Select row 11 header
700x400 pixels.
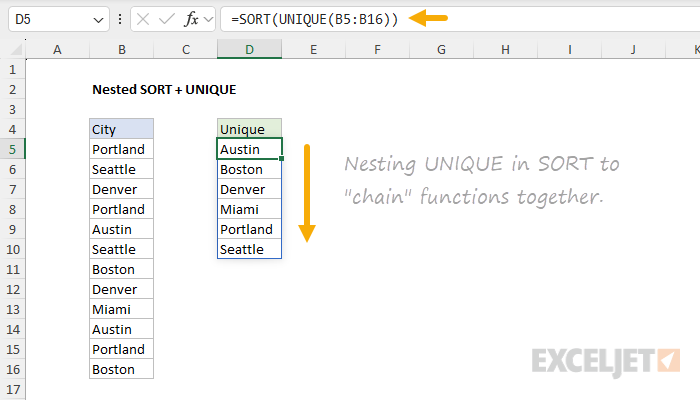(12, 270)
